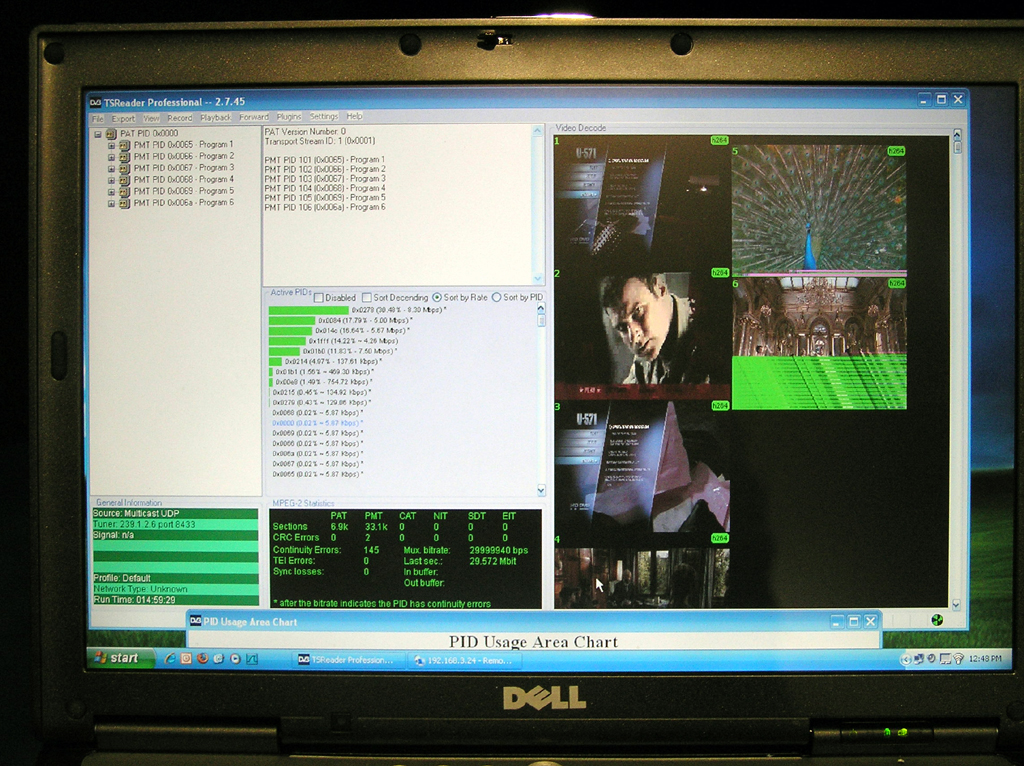Open the Record menu
1024x766 pixels.
[x=180, y=118]
